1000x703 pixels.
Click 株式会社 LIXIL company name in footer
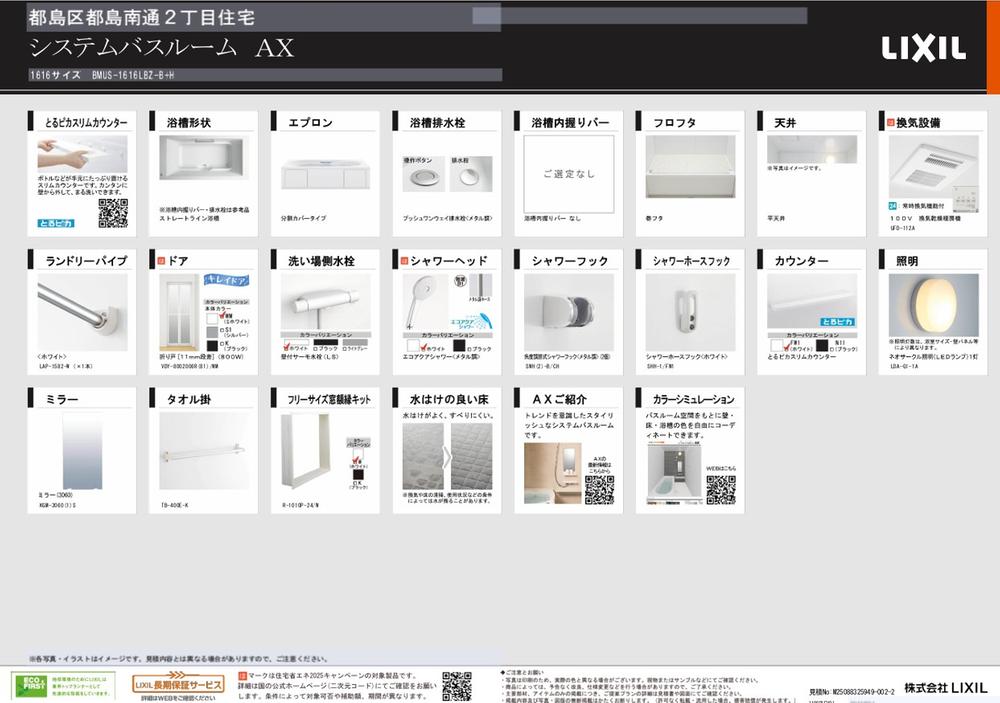pyautogui.click(x=945, y=687)
